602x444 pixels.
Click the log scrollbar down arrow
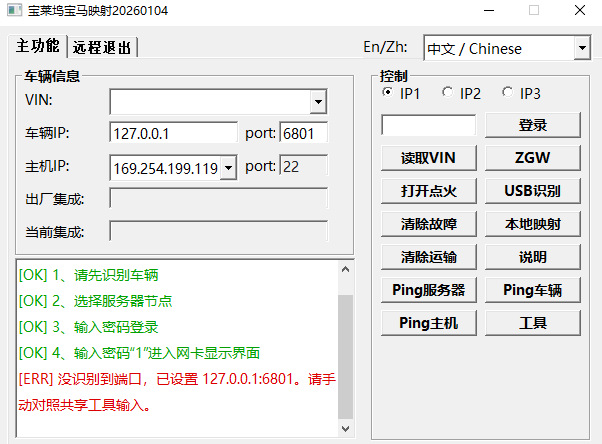tap(346, 429)
